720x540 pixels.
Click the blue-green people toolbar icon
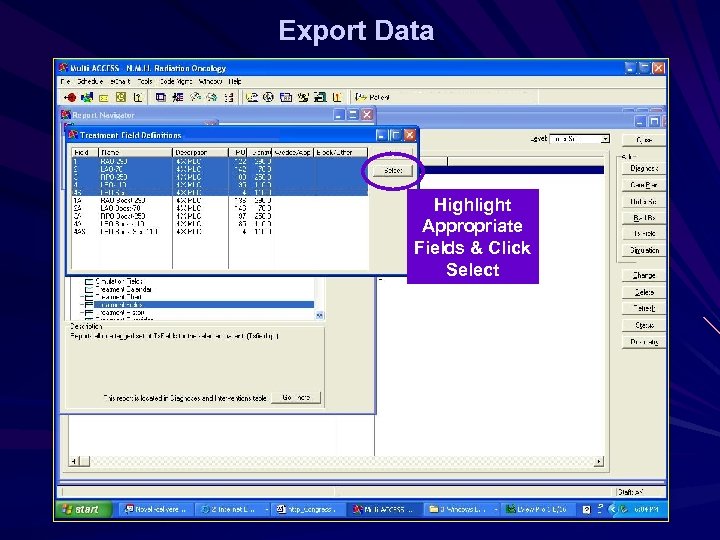click(x=87, y=97)
